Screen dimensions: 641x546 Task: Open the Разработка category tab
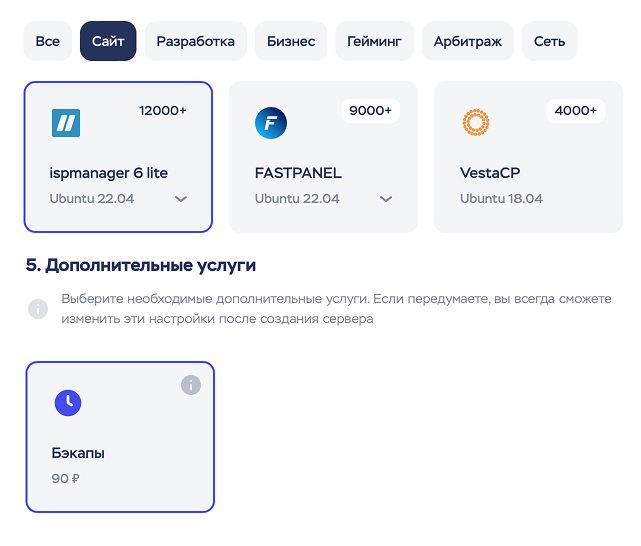196,41
